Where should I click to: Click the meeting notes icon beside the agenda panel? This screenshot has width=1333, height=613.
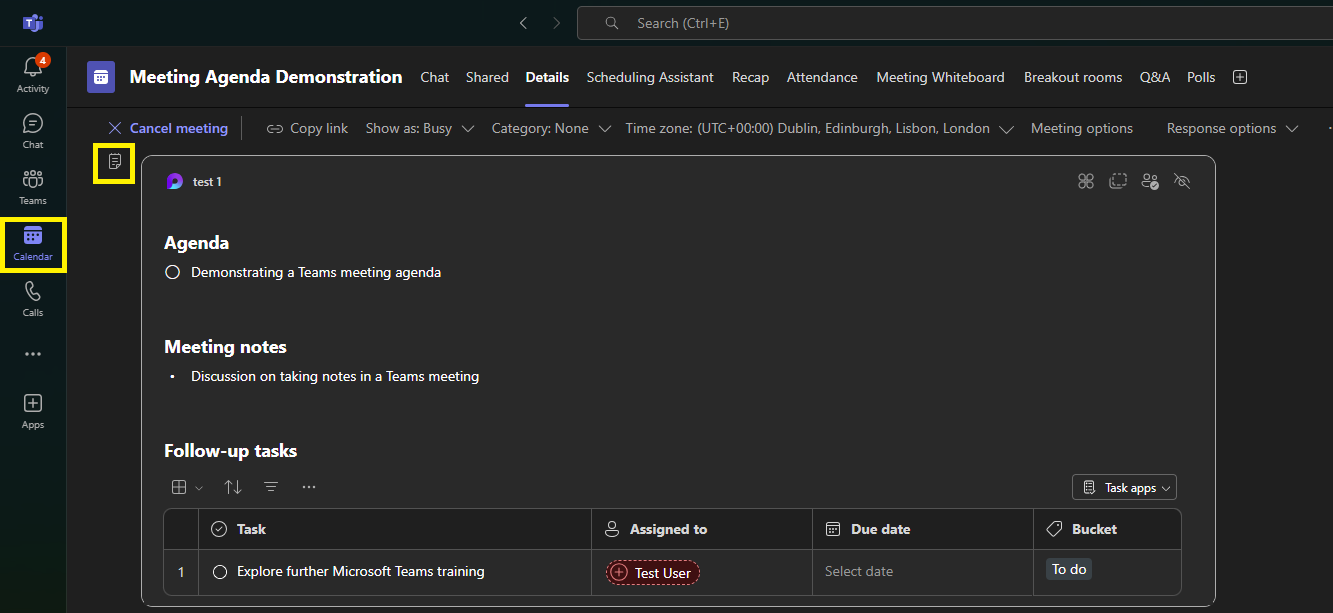coord(114,161)
